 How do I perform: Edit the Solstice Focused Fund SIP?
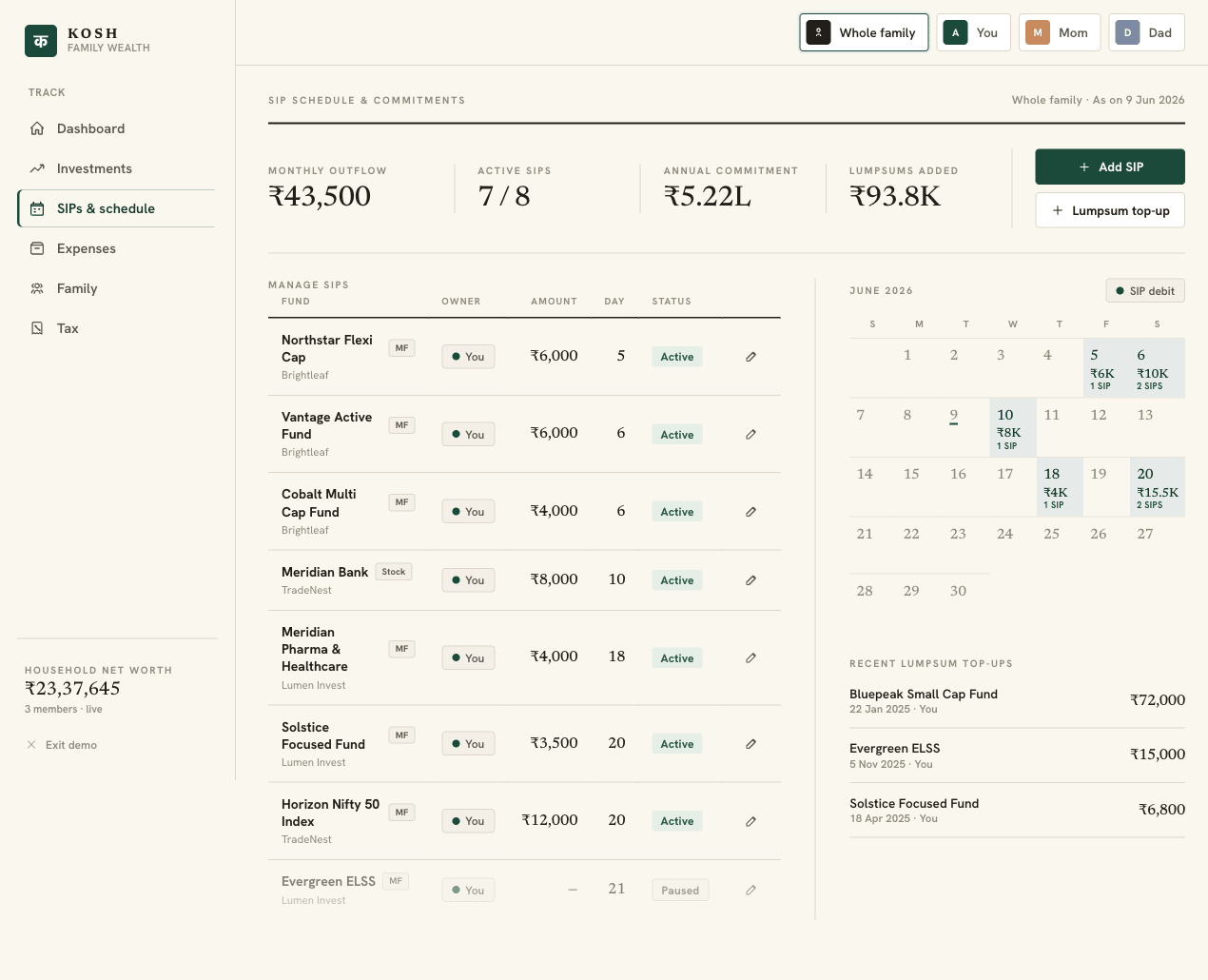[750, 744]
